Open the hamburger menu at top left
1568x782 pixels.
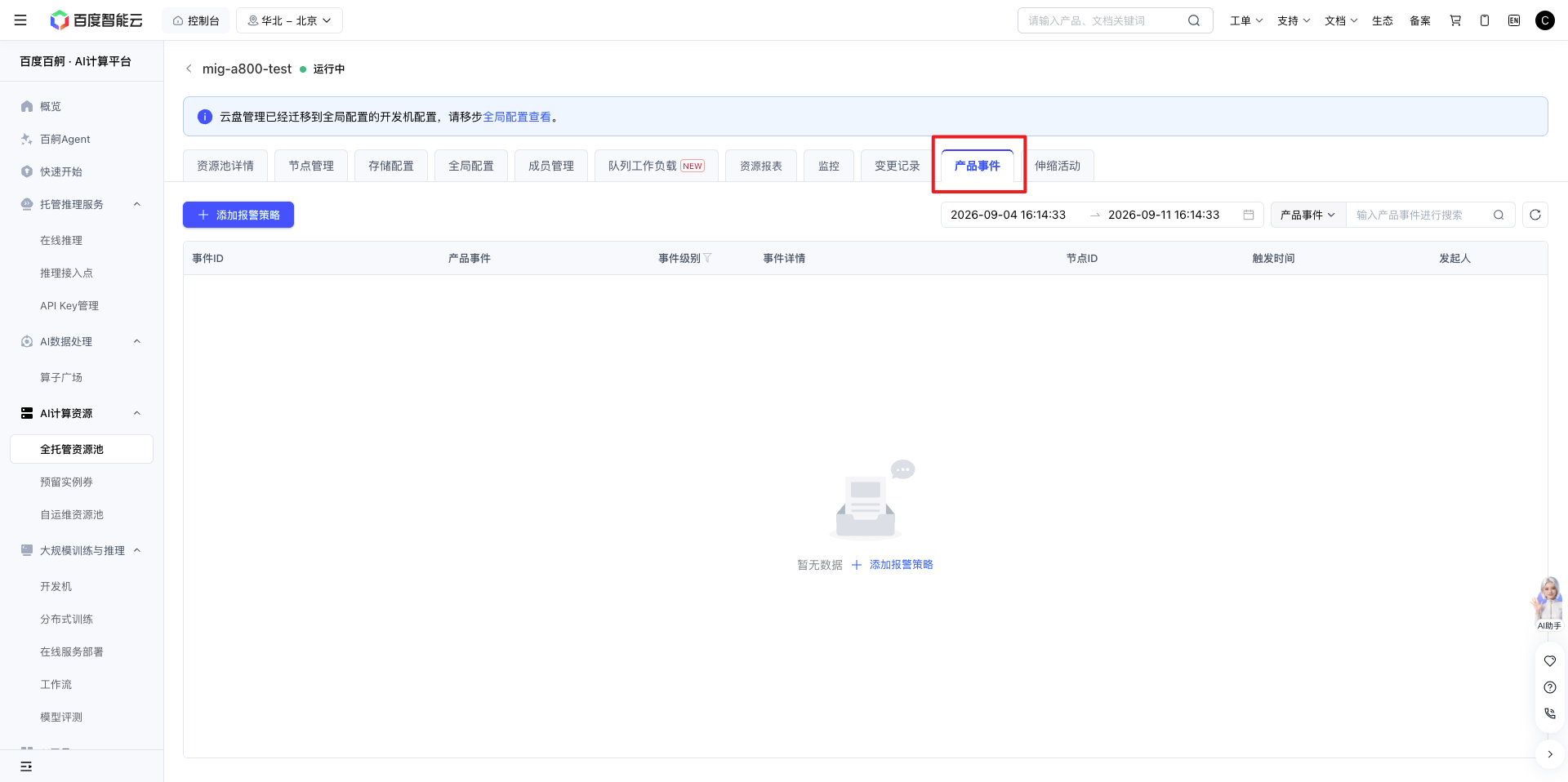(x=20, y=20)
